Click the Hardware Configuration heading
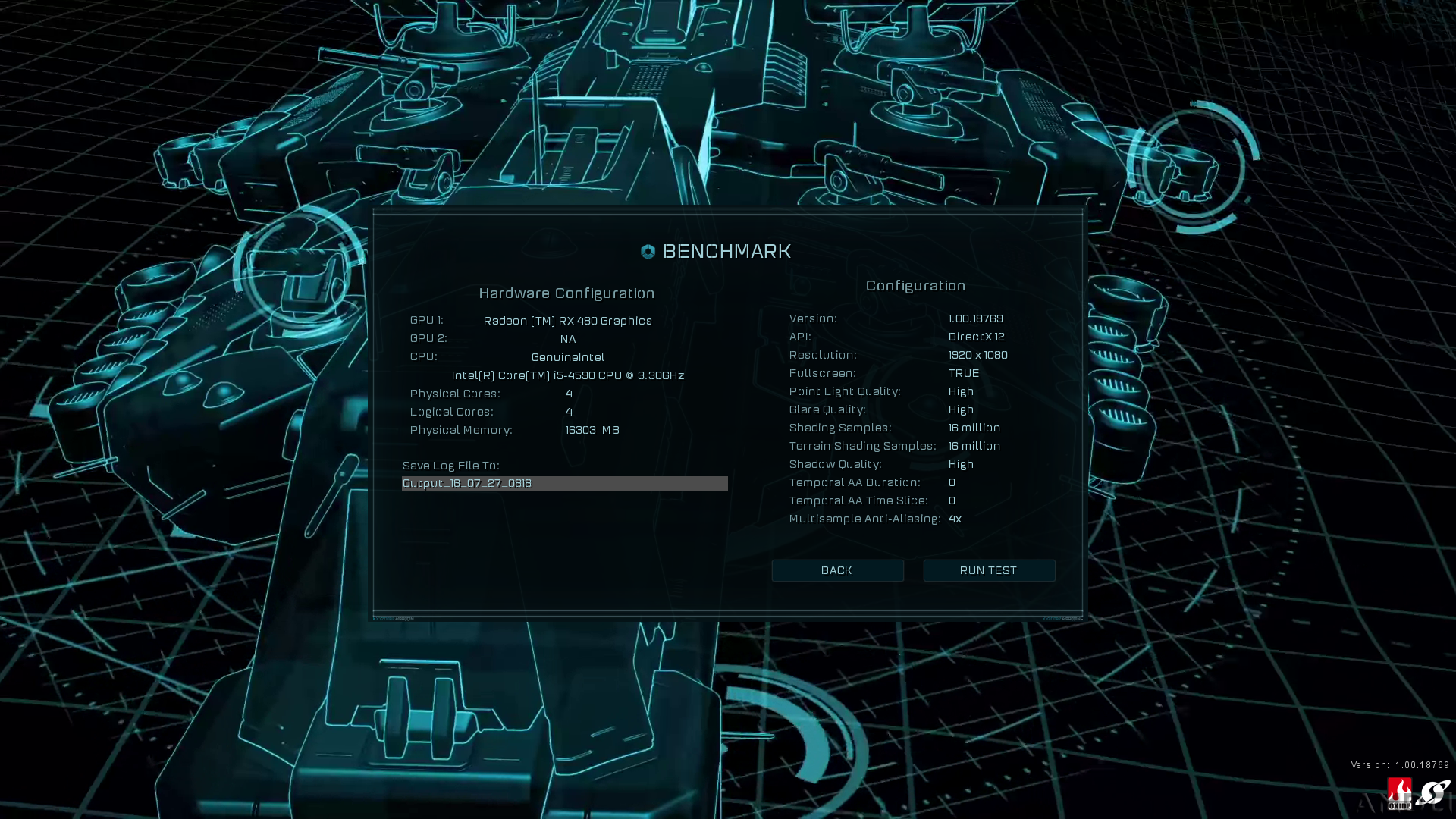This screenshot has height=819, width=1456. [x=566, y=293]
